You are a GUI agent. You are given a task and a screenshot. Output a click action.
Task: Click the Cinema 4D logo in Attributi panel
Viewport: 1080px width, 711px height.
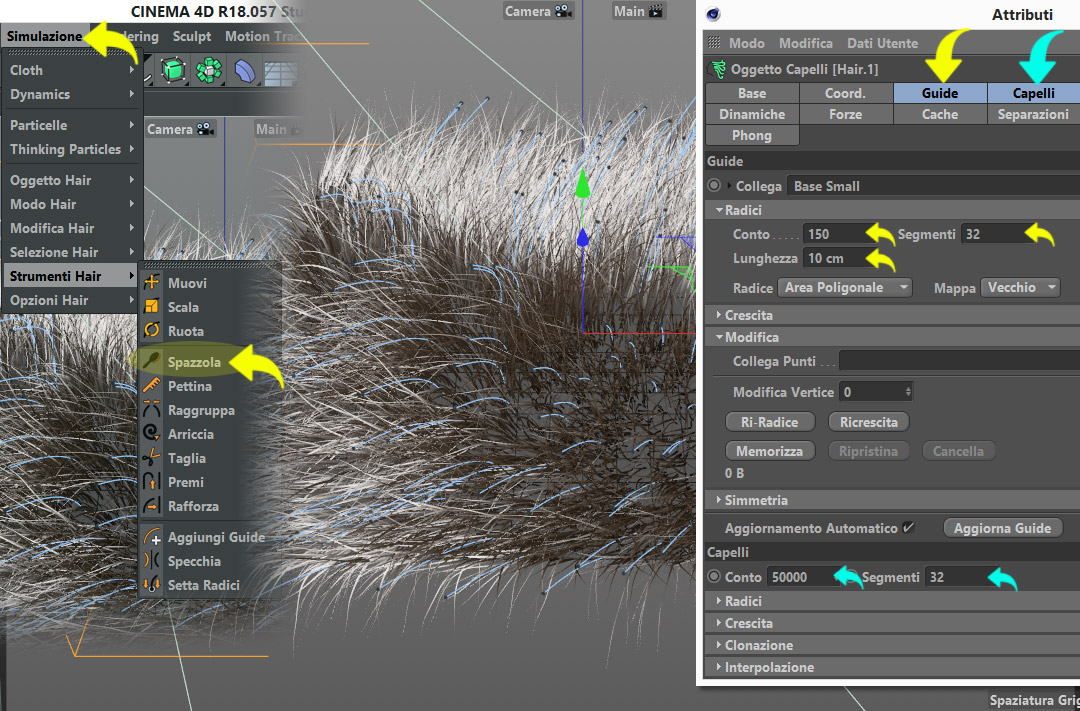click(x=713, y=14)
